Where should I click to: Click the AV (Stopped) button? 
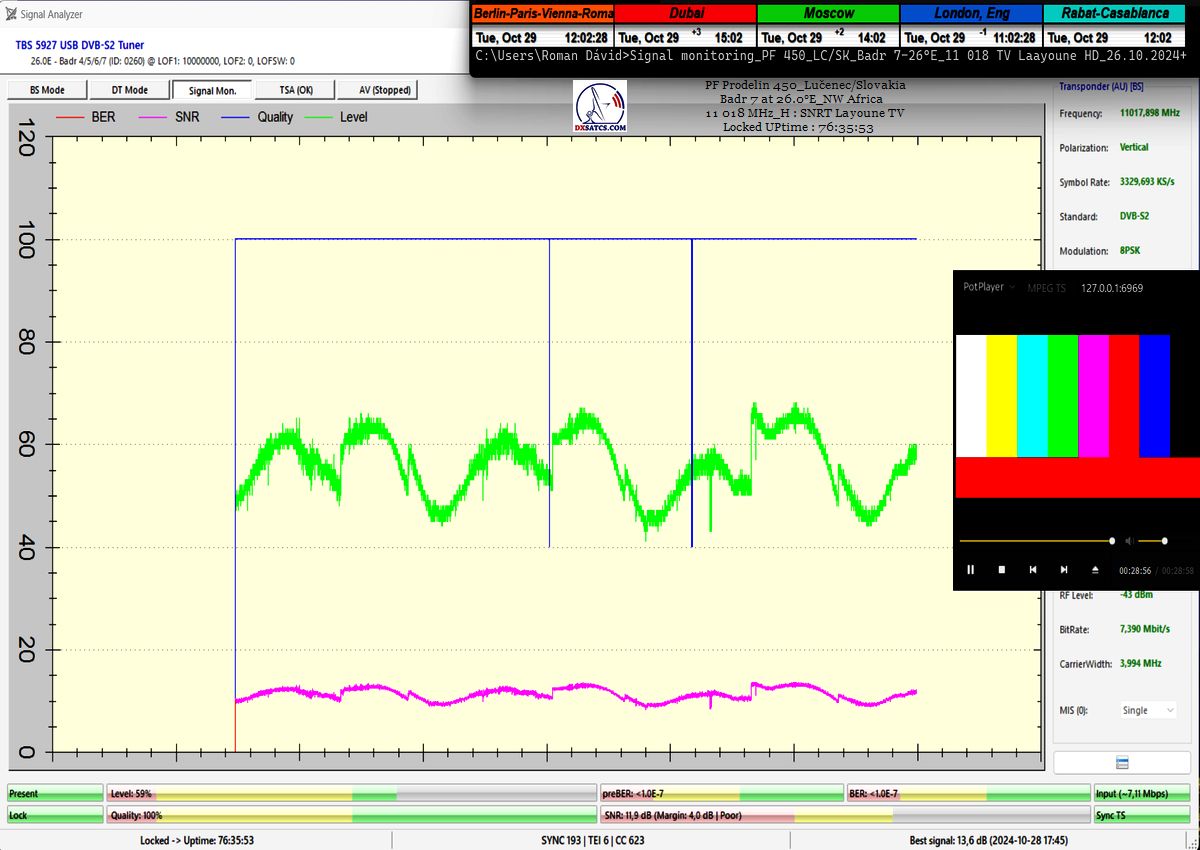point(387,90)
